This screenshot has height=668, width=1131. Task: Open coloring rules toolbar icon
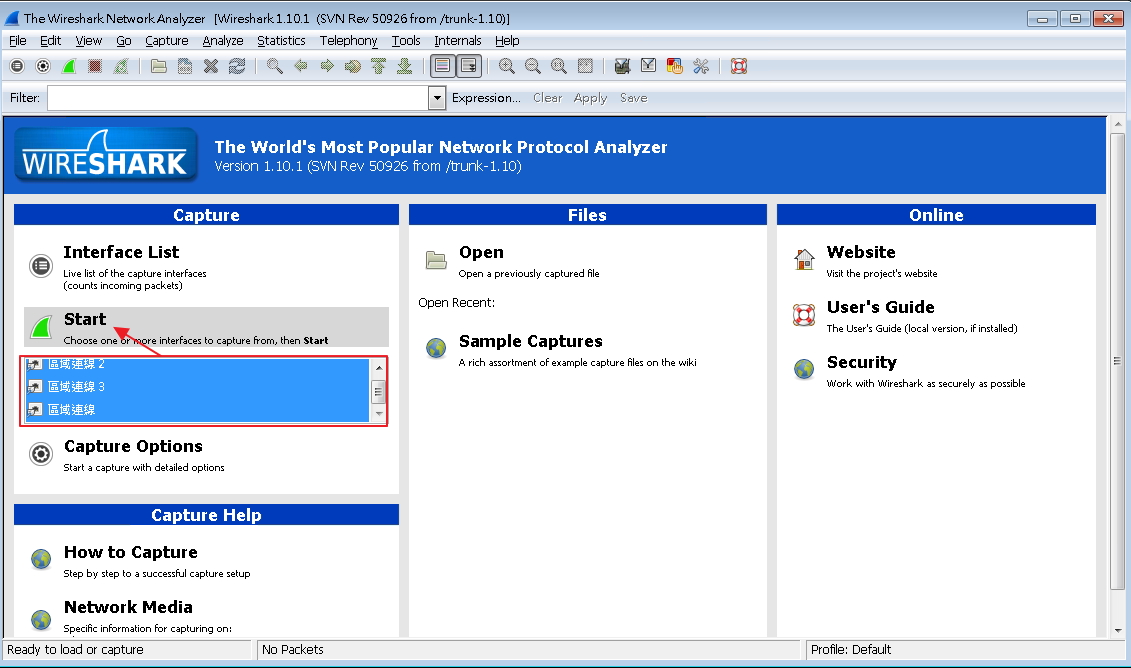(674, 66)
